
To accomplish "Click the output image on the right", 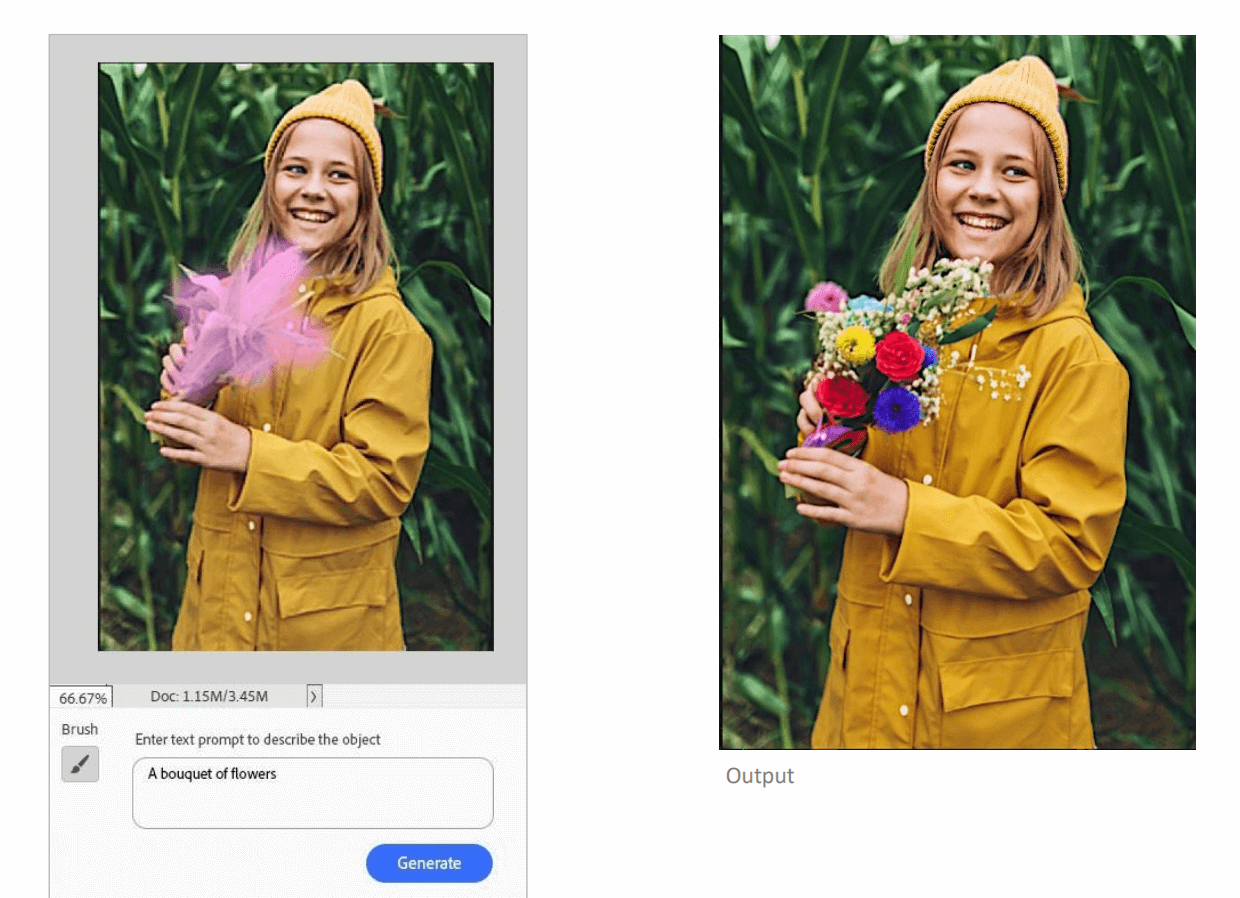I will (x=957, y=392).
